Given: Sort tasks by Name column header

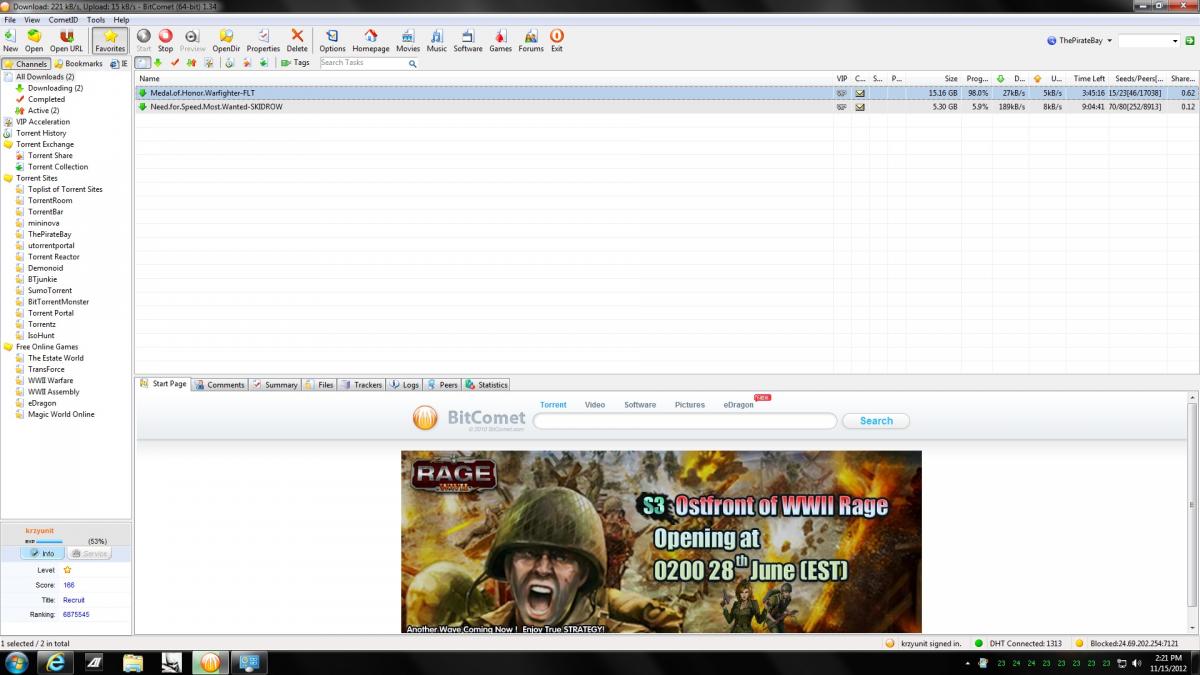Looking at the screenshot, I should (484, 78).
